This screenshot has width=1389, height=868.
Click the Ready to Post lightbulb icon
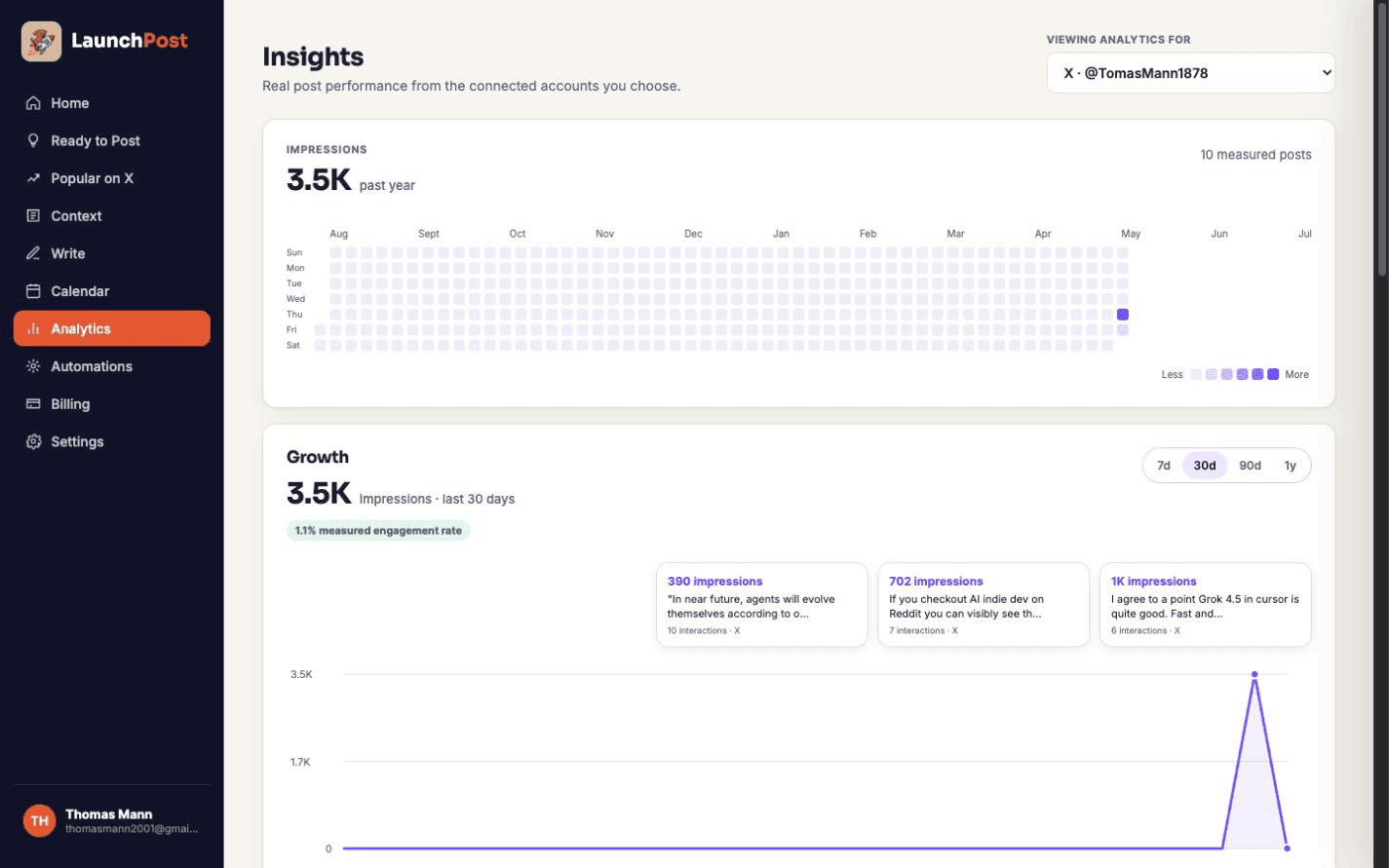(33, 140)
